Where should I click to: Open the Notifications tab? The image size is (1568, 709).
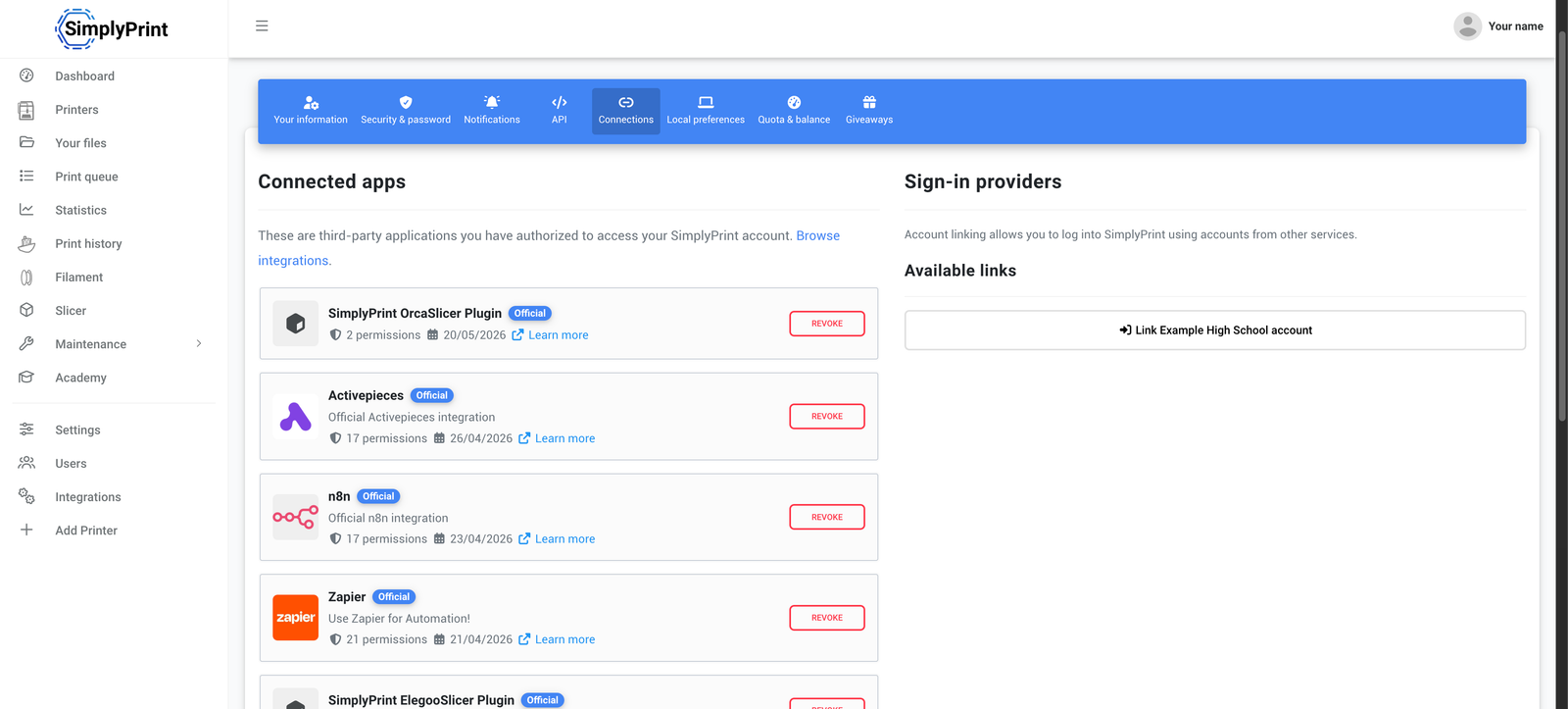(492, 111)
